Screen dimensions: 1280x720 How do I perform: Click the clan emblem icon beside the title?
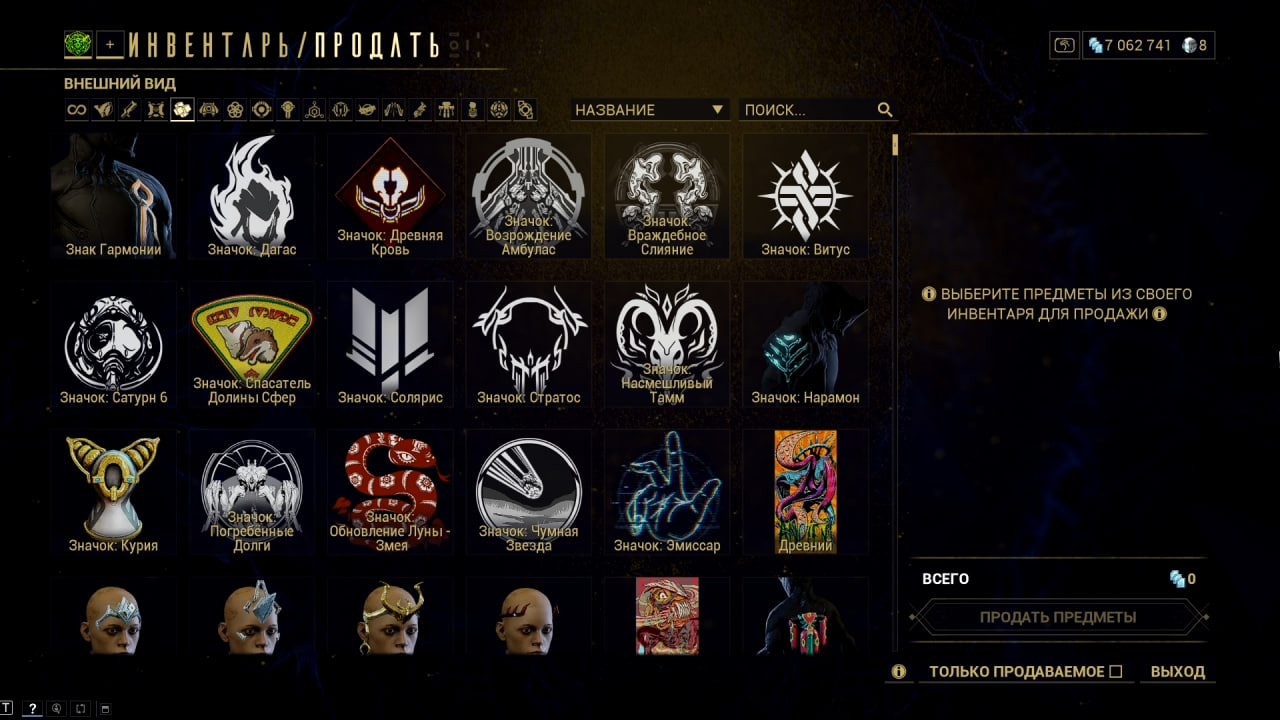(78, 44)
